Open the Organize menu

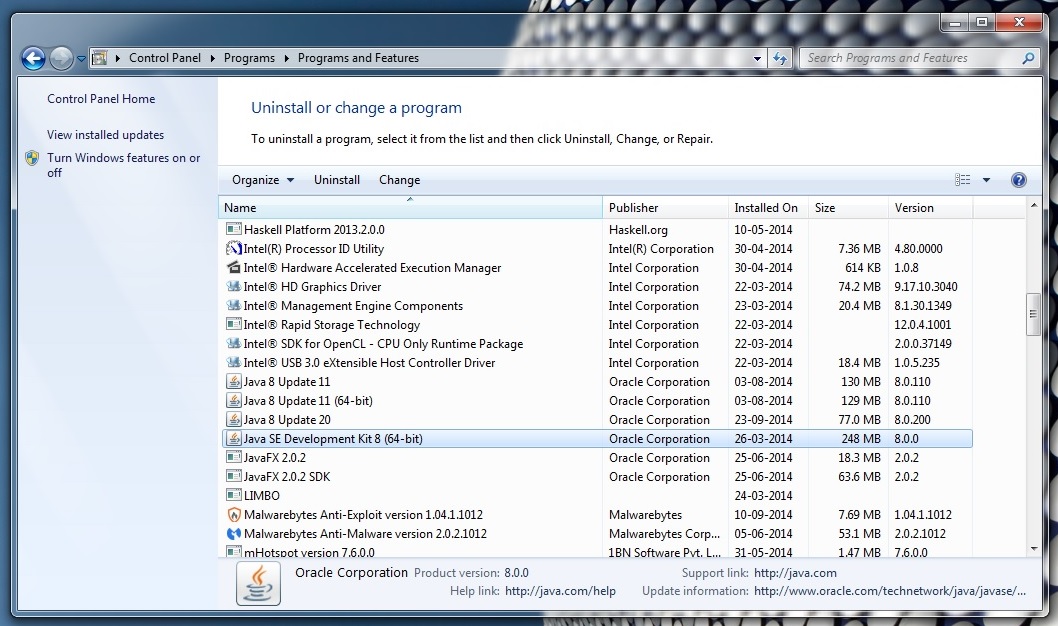click(262, 179)
